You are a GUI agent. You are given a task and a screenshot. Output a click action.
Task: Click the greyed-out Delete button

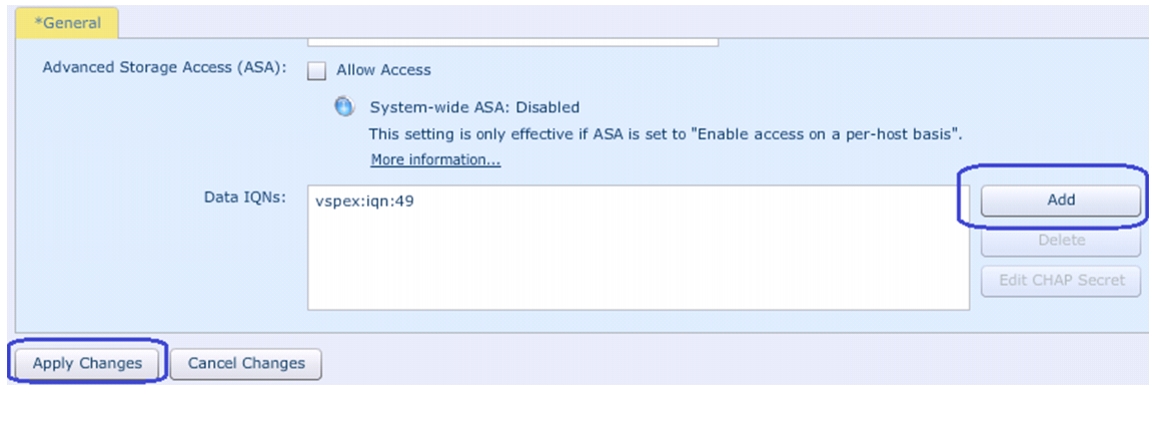click(1061, 240)
